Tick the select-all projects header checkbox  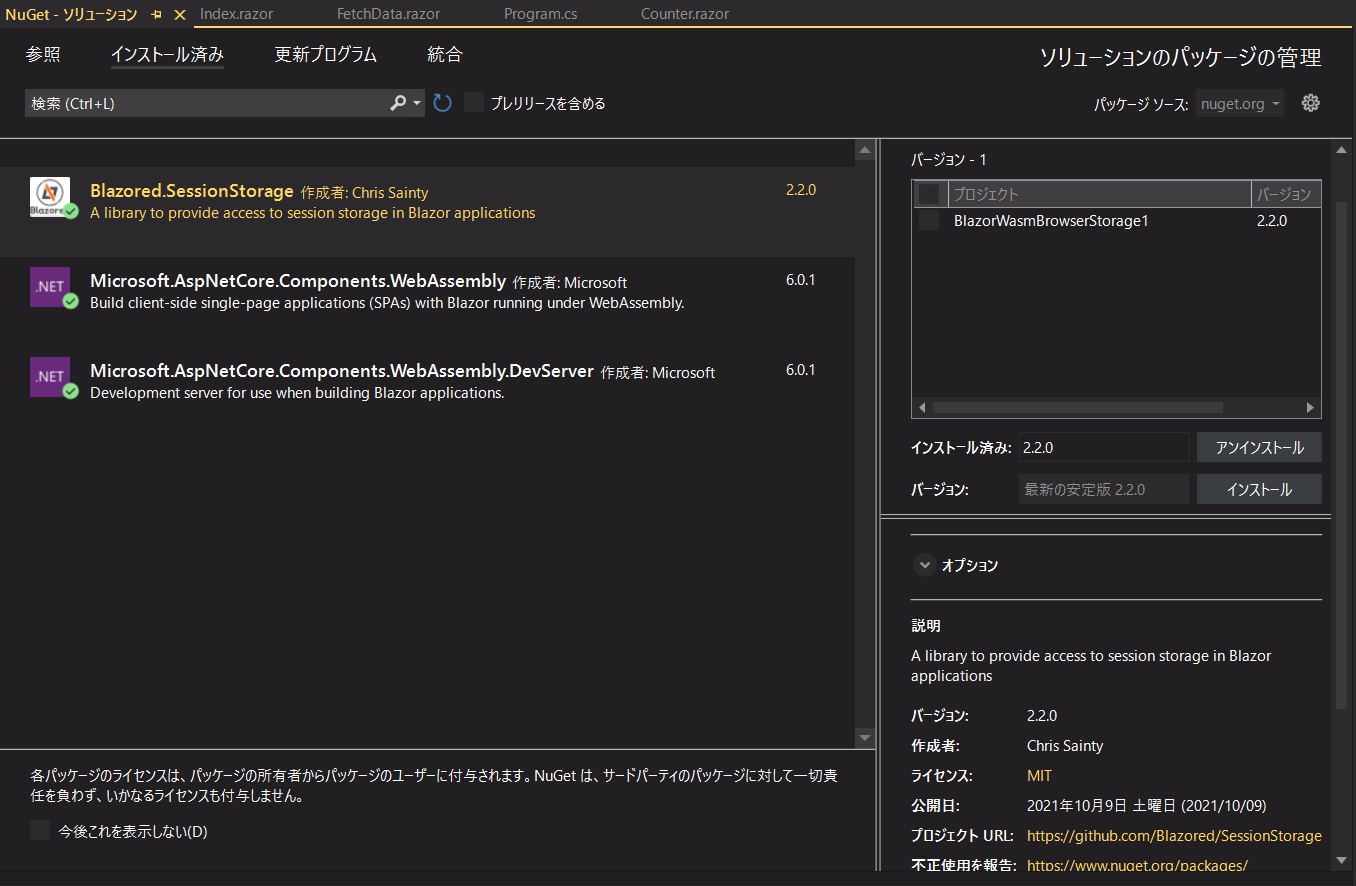[x=929, y=194]
